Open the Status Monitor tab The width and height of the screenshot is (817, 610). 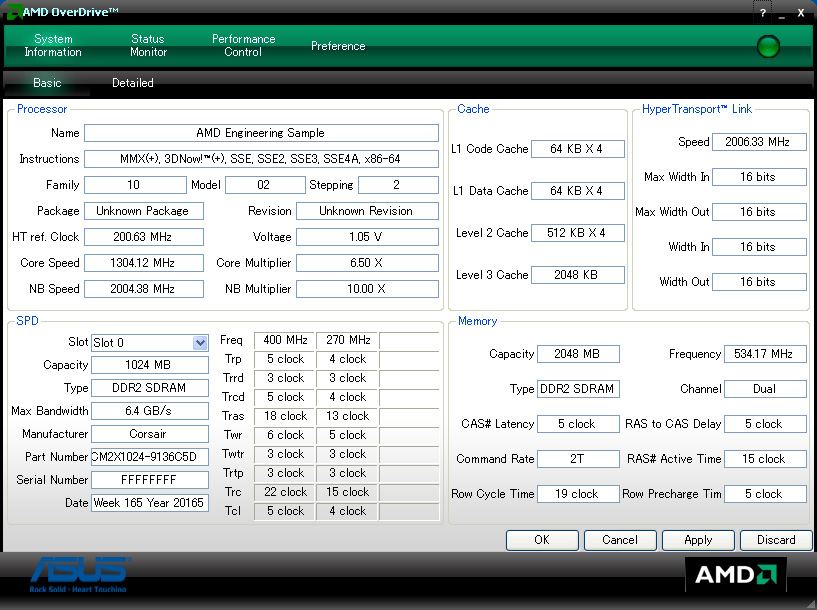coord(148,46)
